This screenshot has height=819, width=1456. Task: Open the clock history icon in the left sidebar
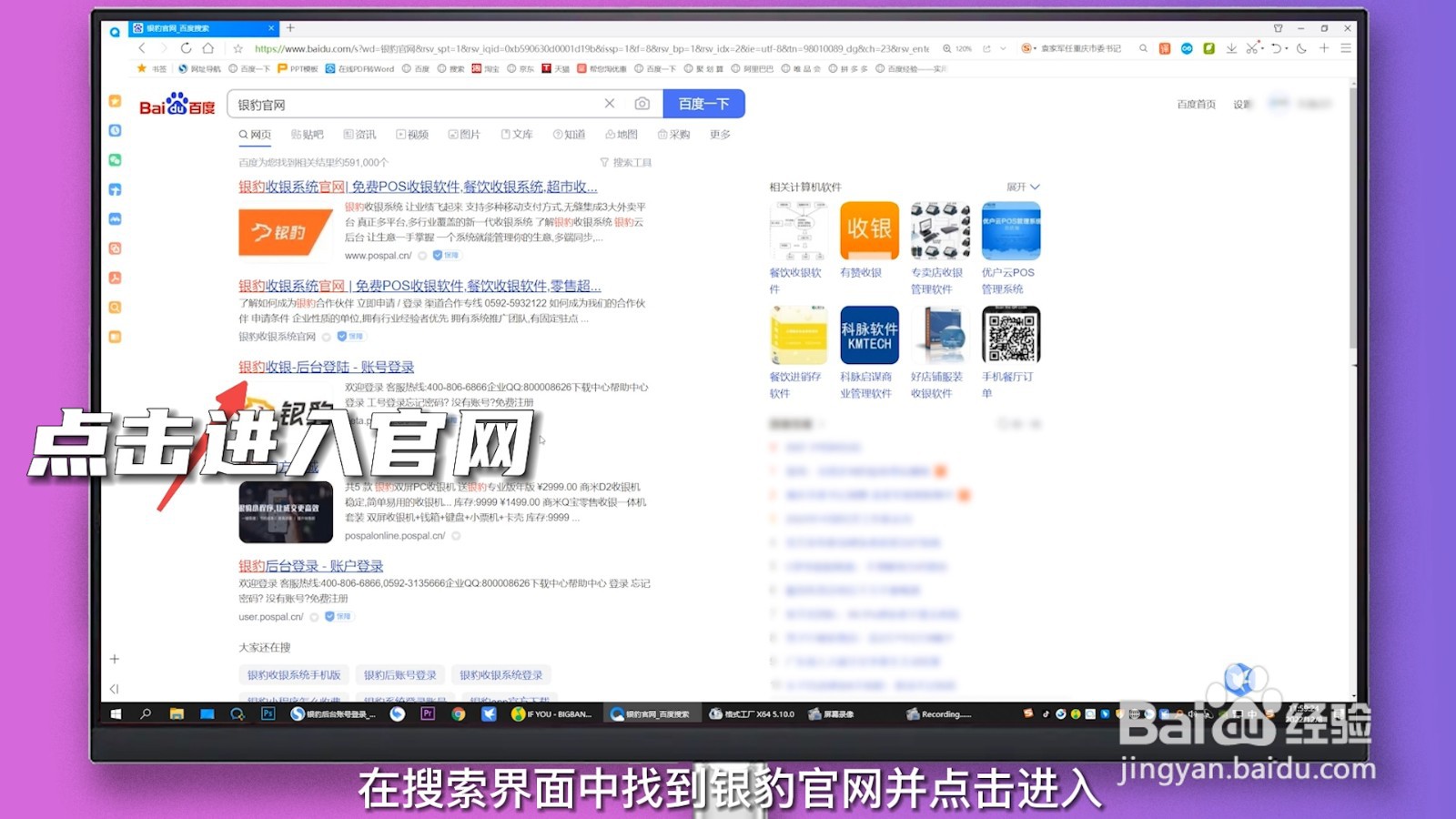(115, 130)
